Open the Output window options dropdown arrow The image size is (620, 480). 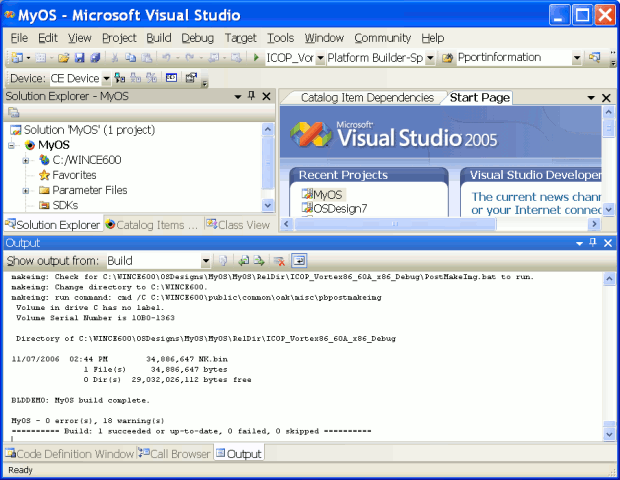tap(579, 243)
